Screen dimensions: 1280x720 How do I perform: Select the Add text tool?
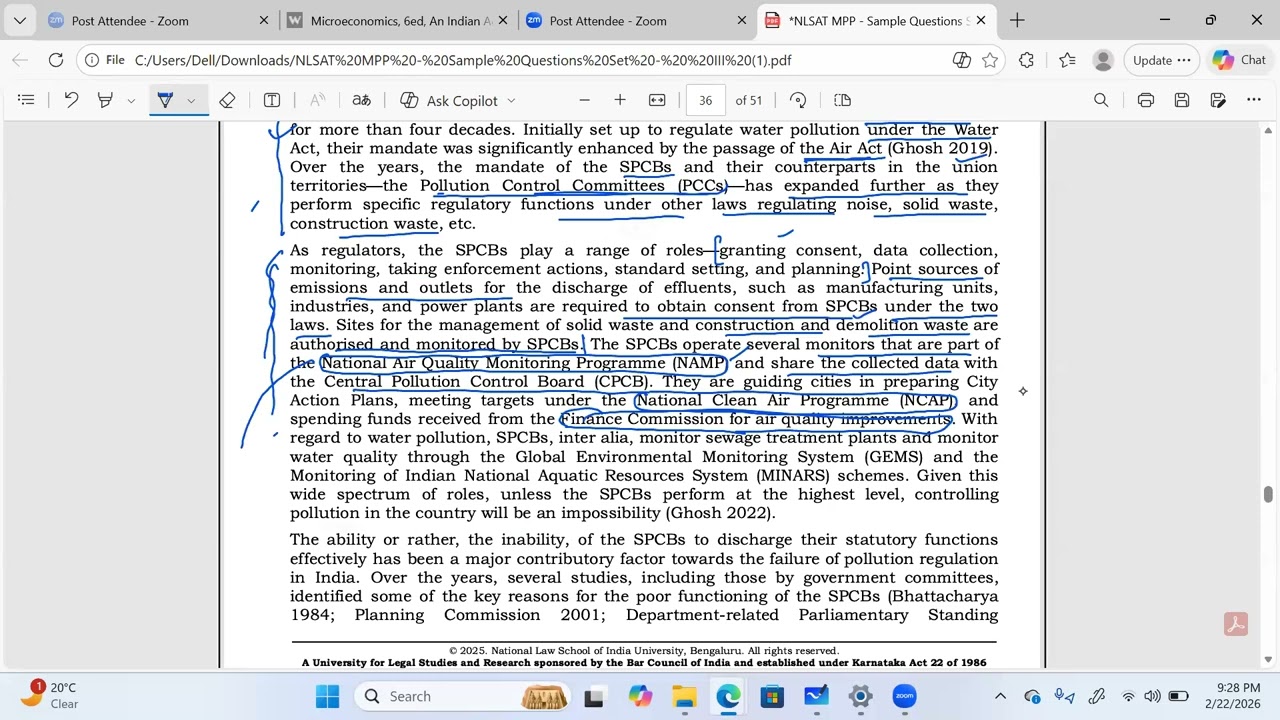point(272,100)
